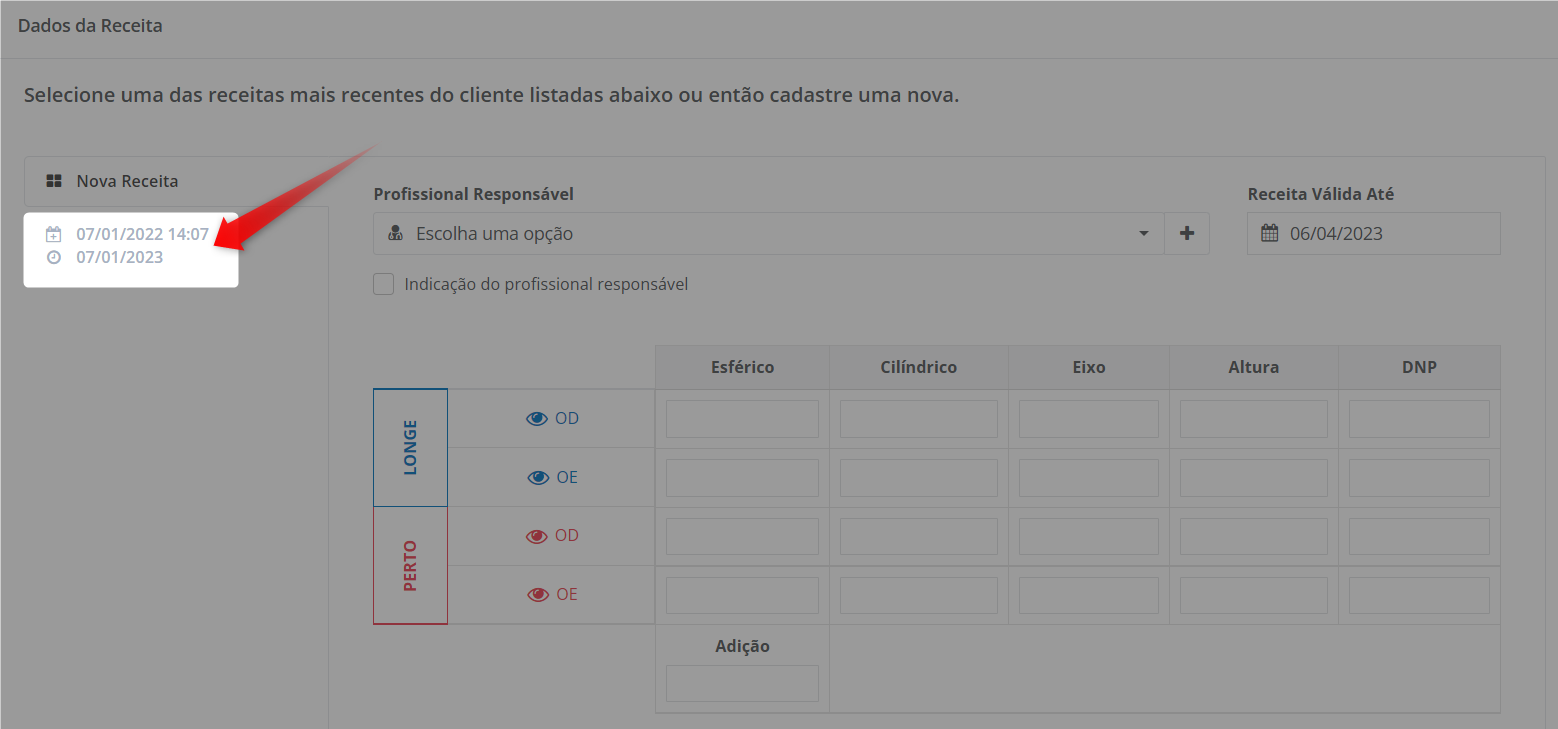Click the blue eye icon for Longe OE
Viewport: 1558px width, 729px height.
click(538, 478)
